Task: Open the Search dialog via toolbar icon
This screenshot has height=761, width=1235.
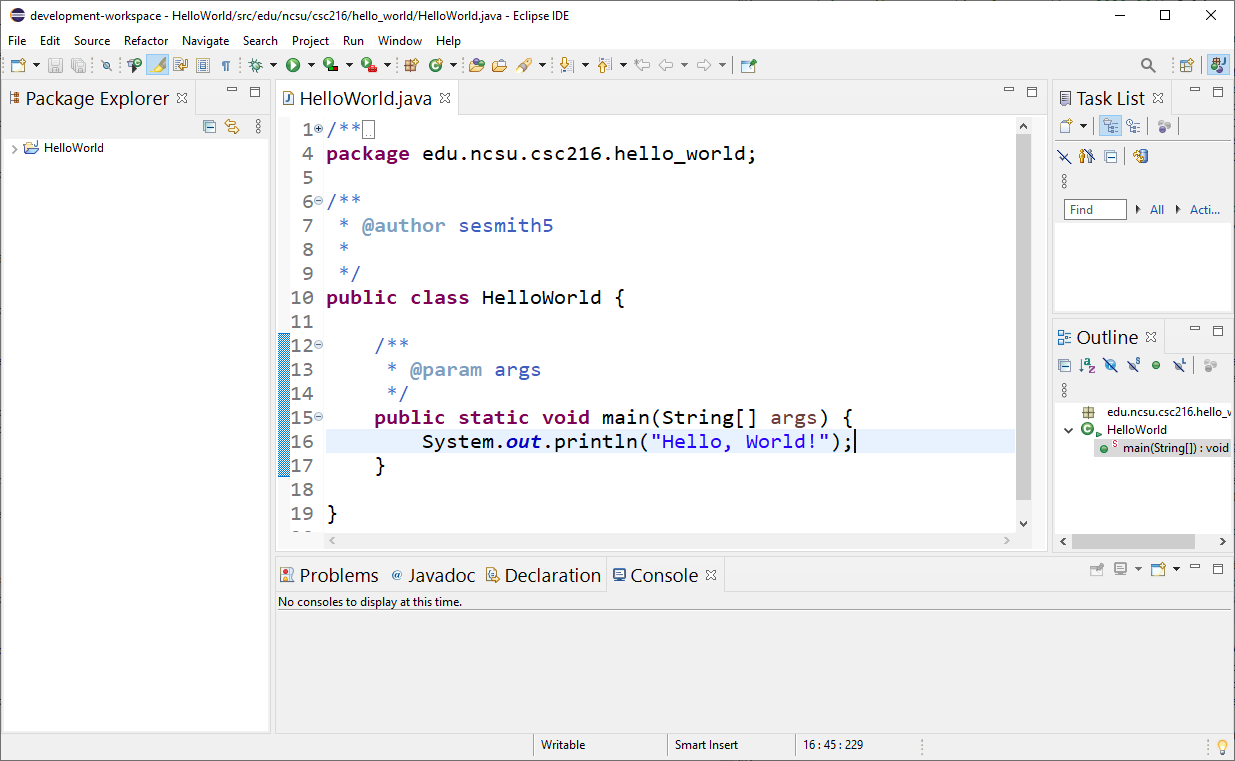Action: (1147, 64)
